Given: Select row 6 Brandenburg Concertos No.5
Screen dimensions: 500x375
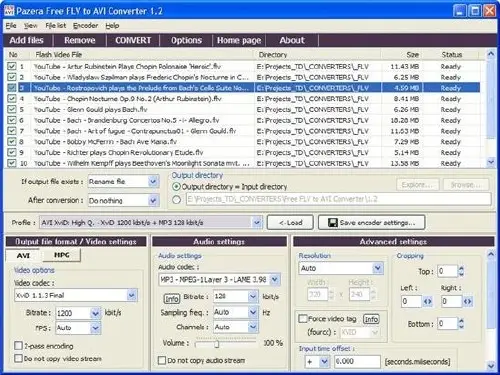Looking at the screenshot, I should (243, 120).
